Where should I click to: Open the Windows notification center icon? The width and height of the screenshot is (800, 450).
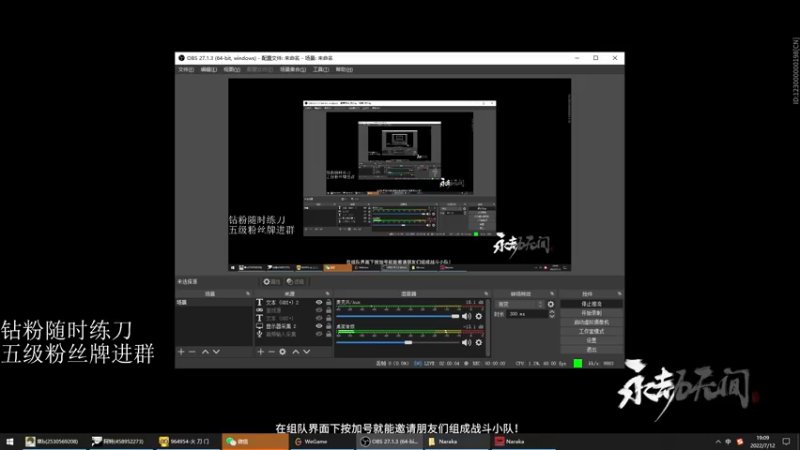coord(786,441)
